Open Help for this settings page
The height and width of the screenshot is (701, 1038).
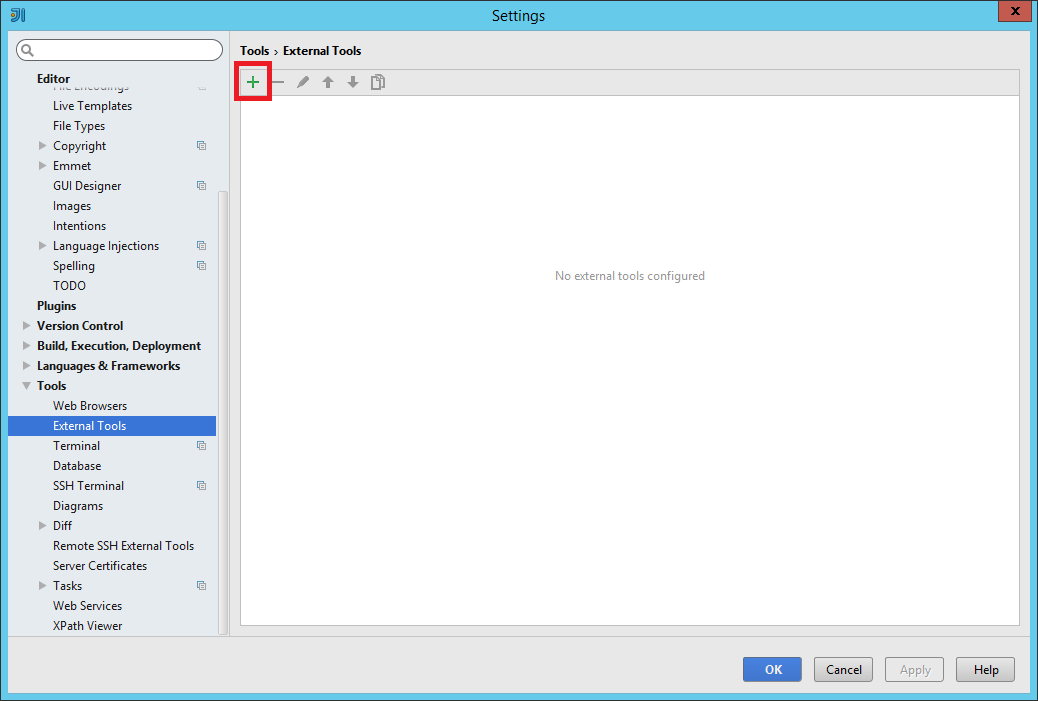pyautogui.click(x=985, y=669)
